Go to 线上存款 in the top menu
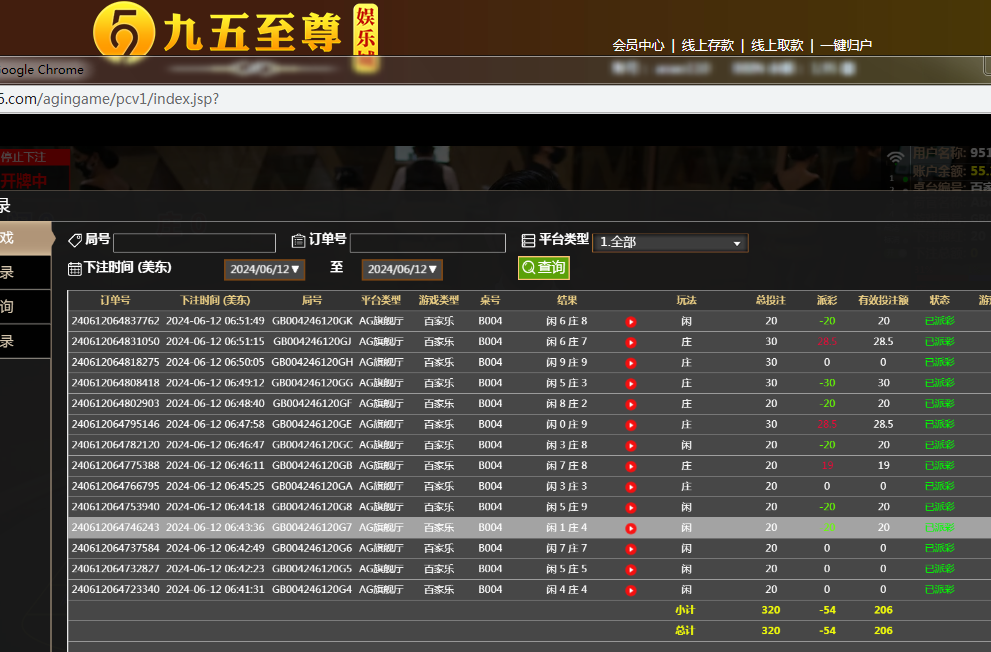The image size is (991, 652). (x=707, y=45)
